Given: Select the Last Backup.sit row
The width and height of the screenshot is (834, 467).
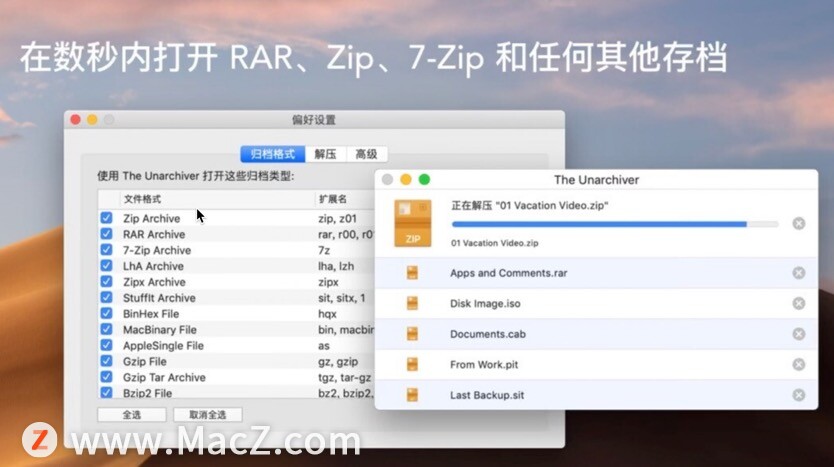Looking at the screenshot, I should pos(596,395).
